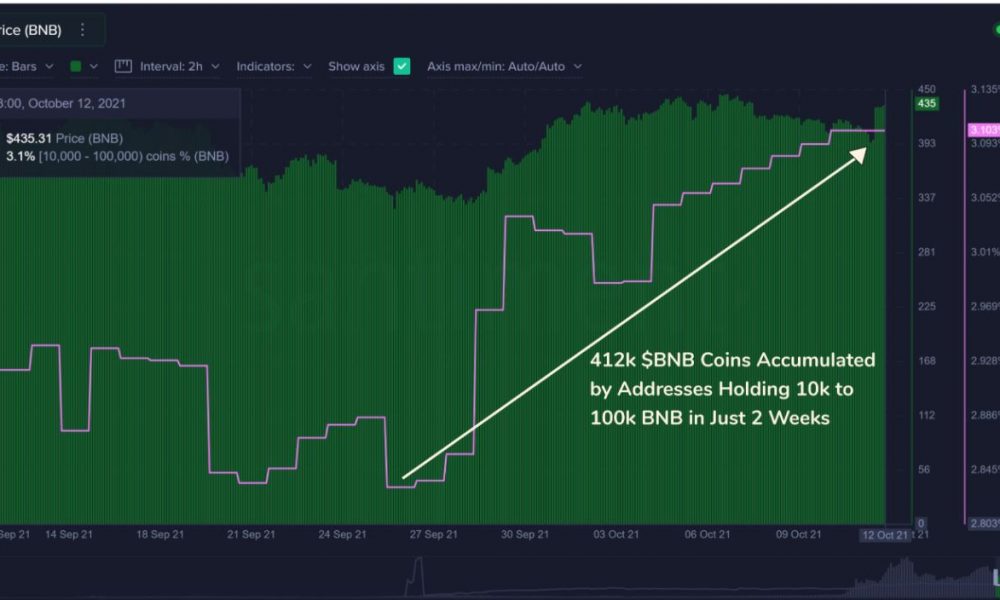The image size is (1000, 600).
Task: Click the 450 price axis label
Action: (x=927, y=89)
